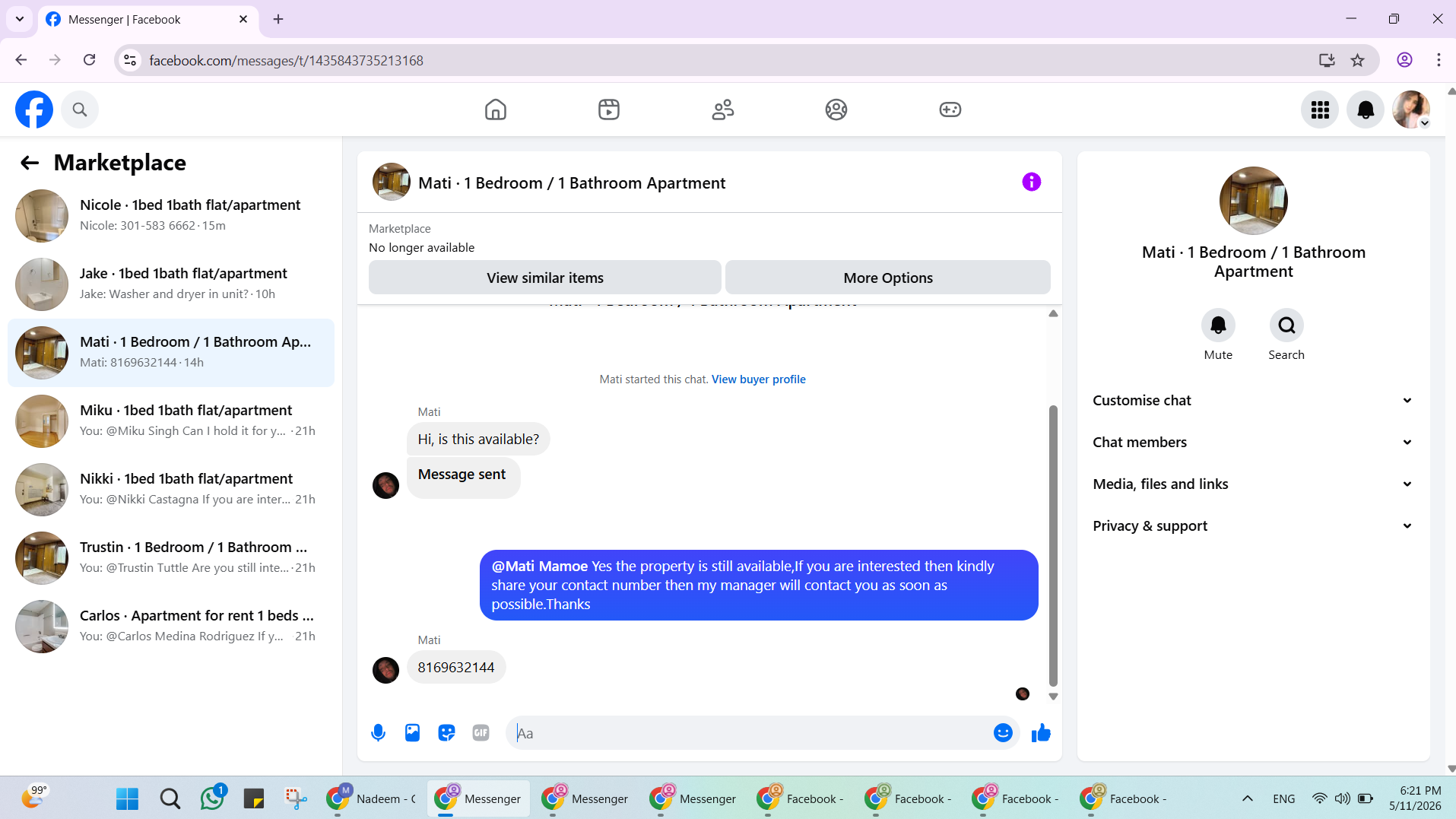The width and height of the screenshot is (1456, 819).
Task: Open the View buyer profile link
Action: [758, 379]
